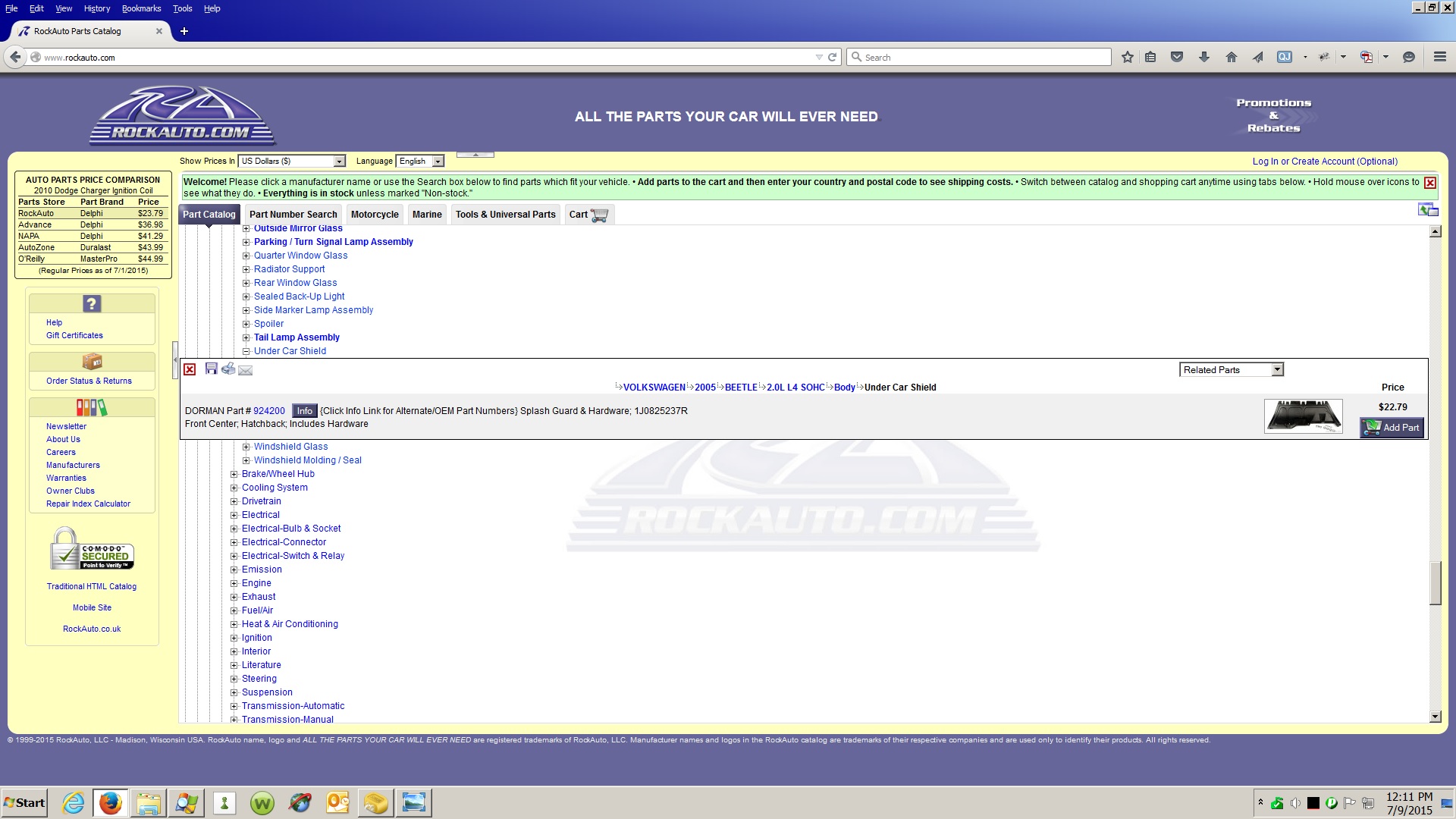The height and width of the screenshot is (819, 1456).
Task: Open the Tools & Universal Parts tab
Action: coord(506,215)
